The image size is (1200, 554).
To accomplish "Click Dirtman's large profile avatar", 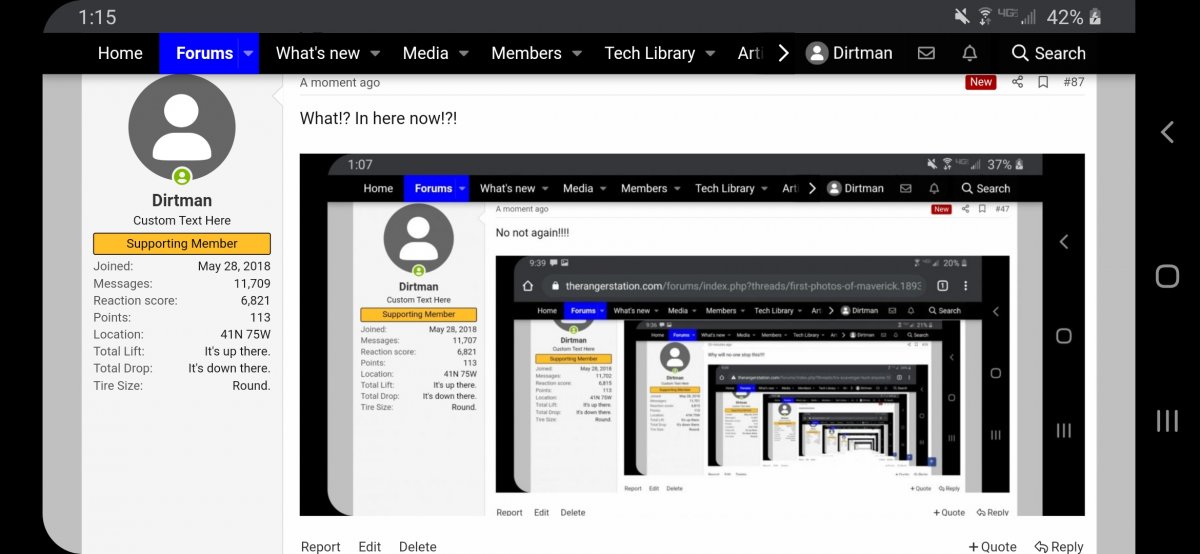I will pyautogui.click(x=182, y=127).
